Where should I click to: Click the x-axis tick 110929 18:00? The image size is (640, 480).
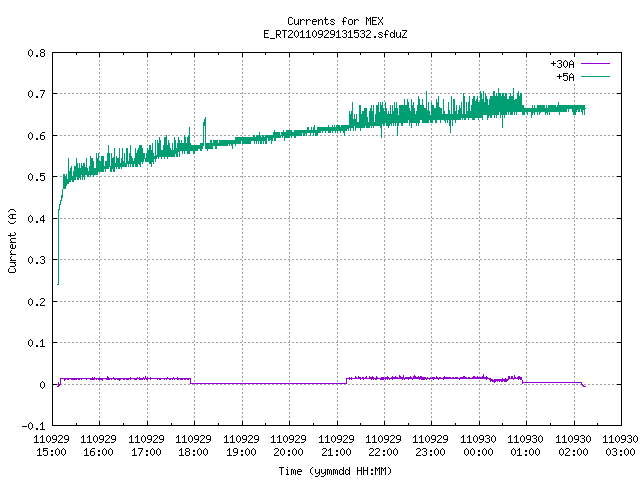point(193,446)
